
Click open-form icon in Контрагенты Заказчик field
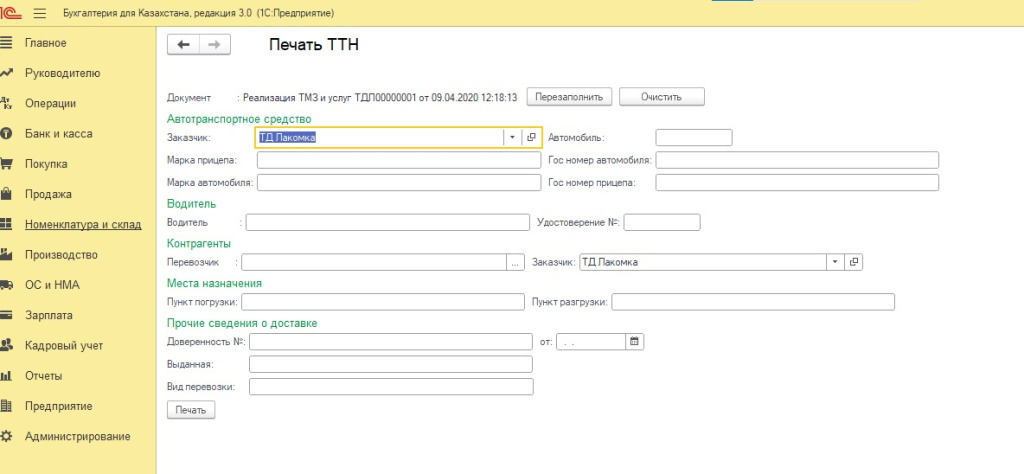[x=853, y=262]
